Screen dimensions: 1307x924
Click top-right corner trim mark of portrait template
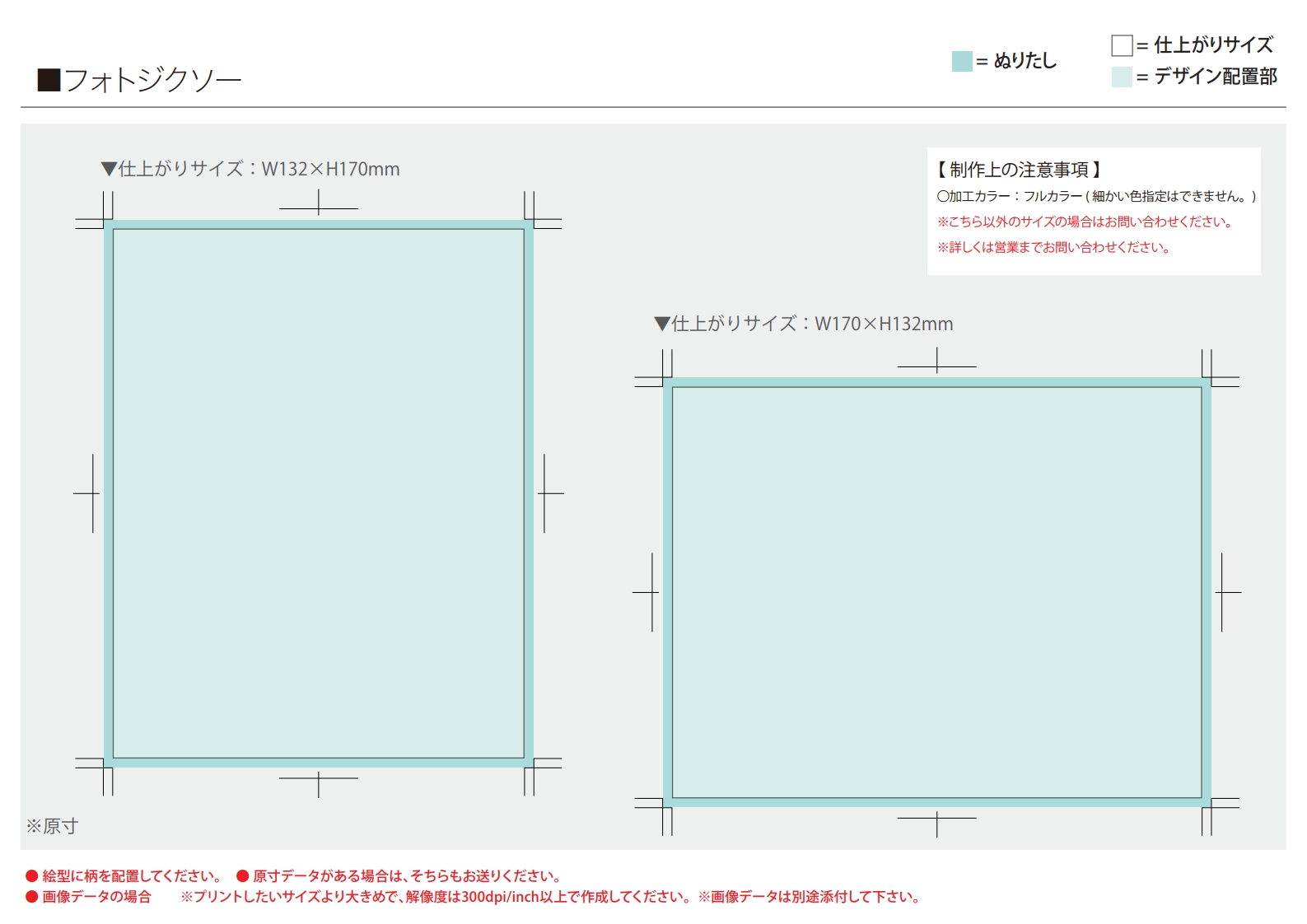(543, 210)
